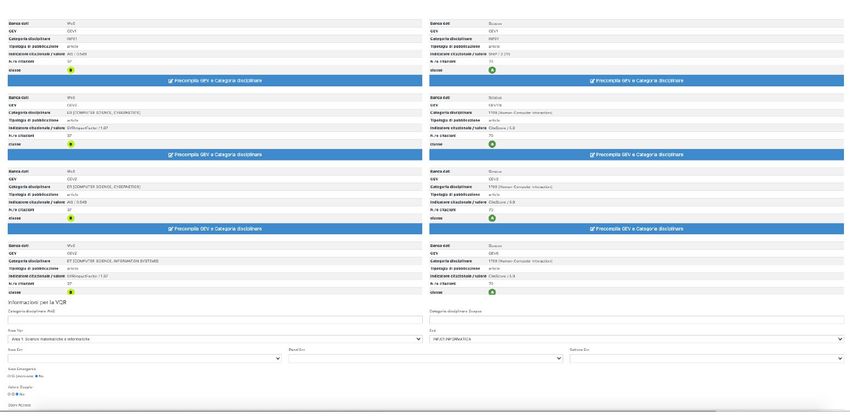Expand the Panel Erc dropdown
This screenshot has height=418, width=850.
coord(425,358)
